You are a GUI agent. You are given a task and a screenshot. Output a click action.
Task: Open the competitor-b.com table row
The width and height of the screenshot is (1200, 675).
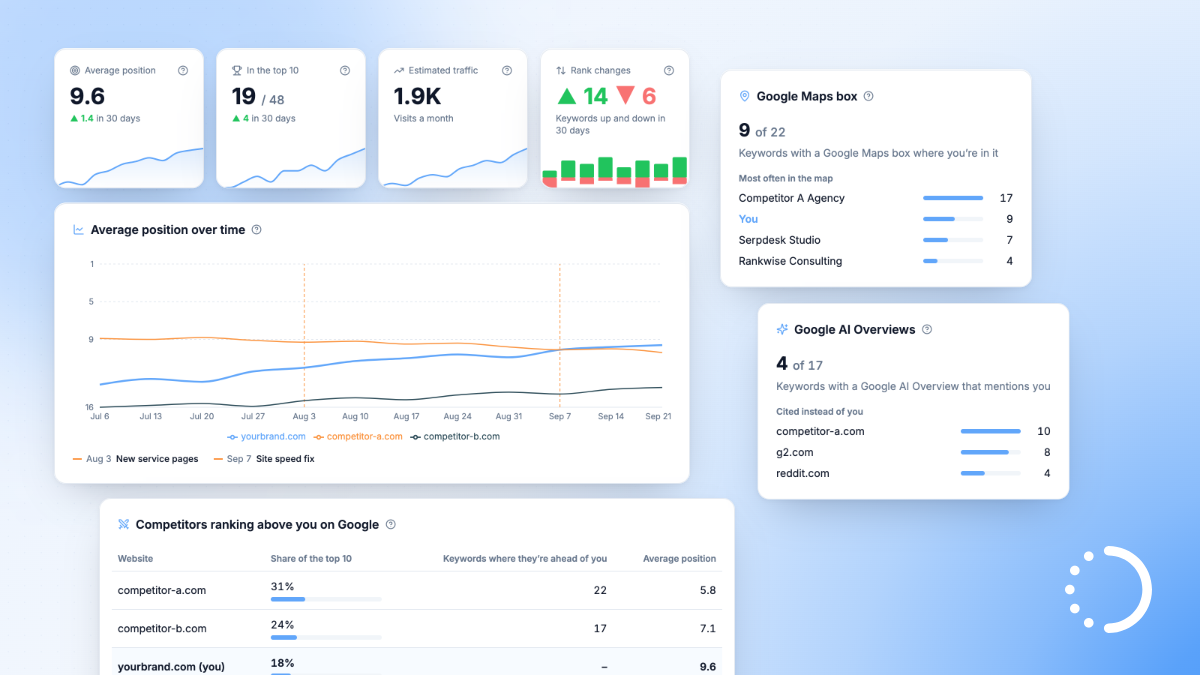click(x=417, y=628)
